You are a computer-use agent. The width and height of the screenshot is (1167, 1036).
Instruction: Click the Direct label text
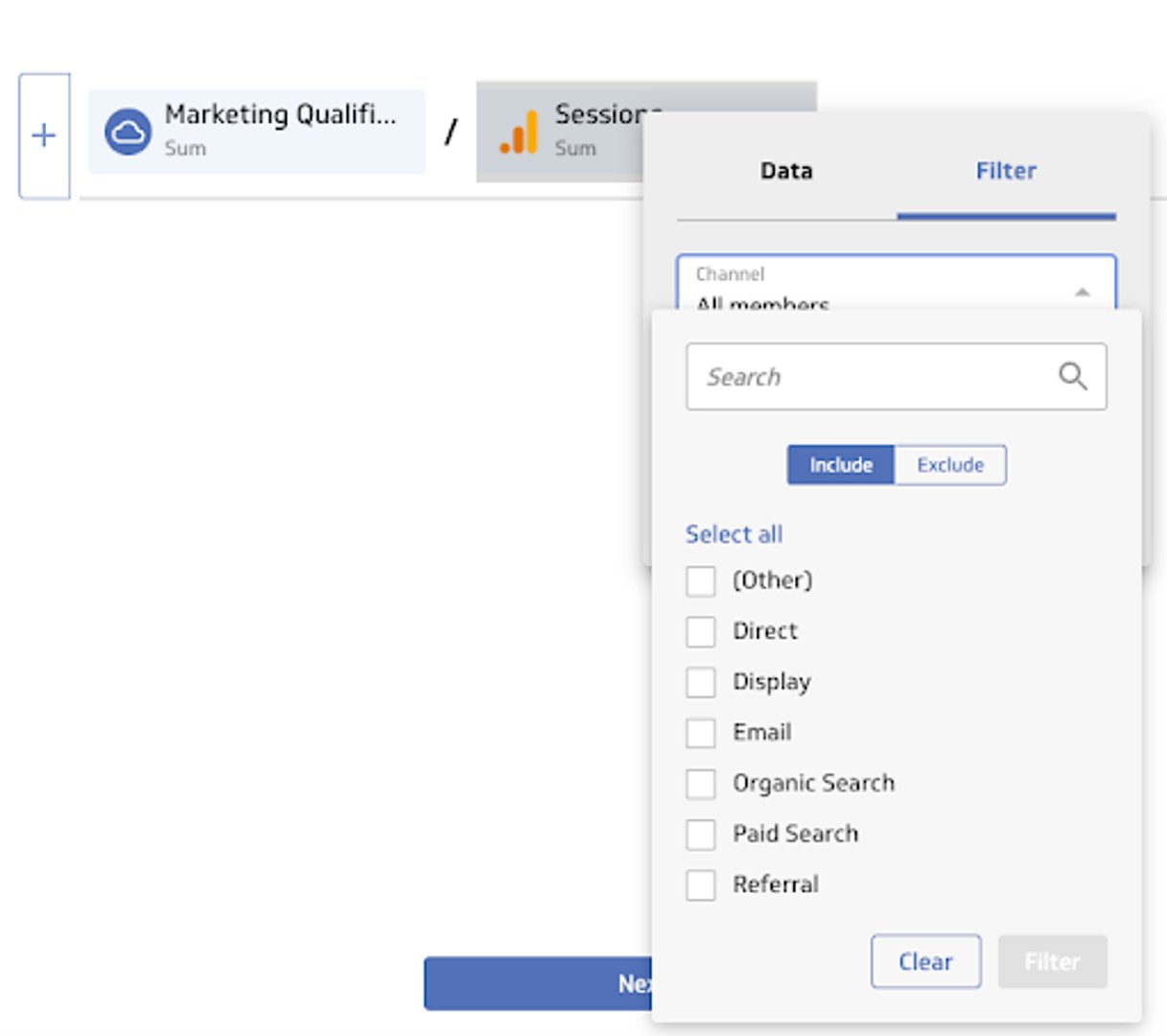point(764,631)
